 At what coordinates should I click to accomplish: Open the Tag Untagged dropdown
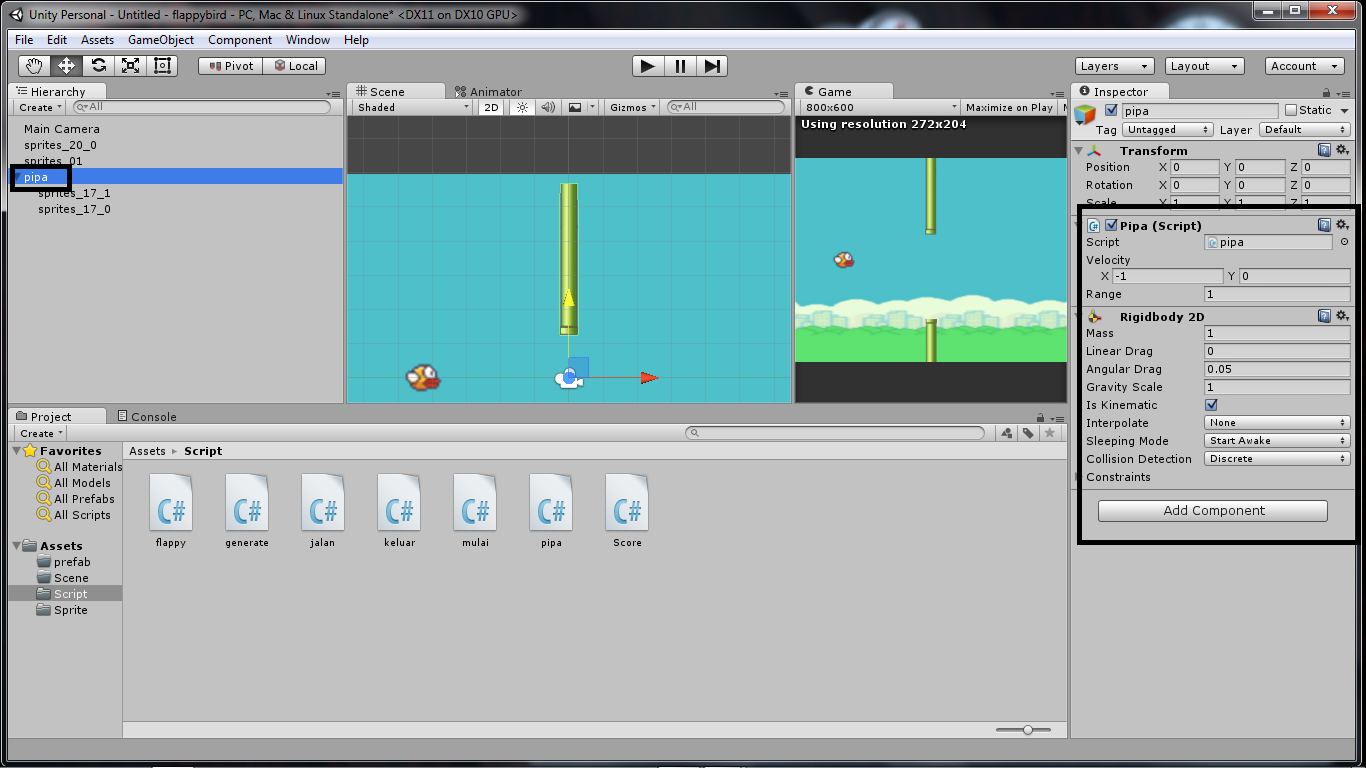(1167, 130)
